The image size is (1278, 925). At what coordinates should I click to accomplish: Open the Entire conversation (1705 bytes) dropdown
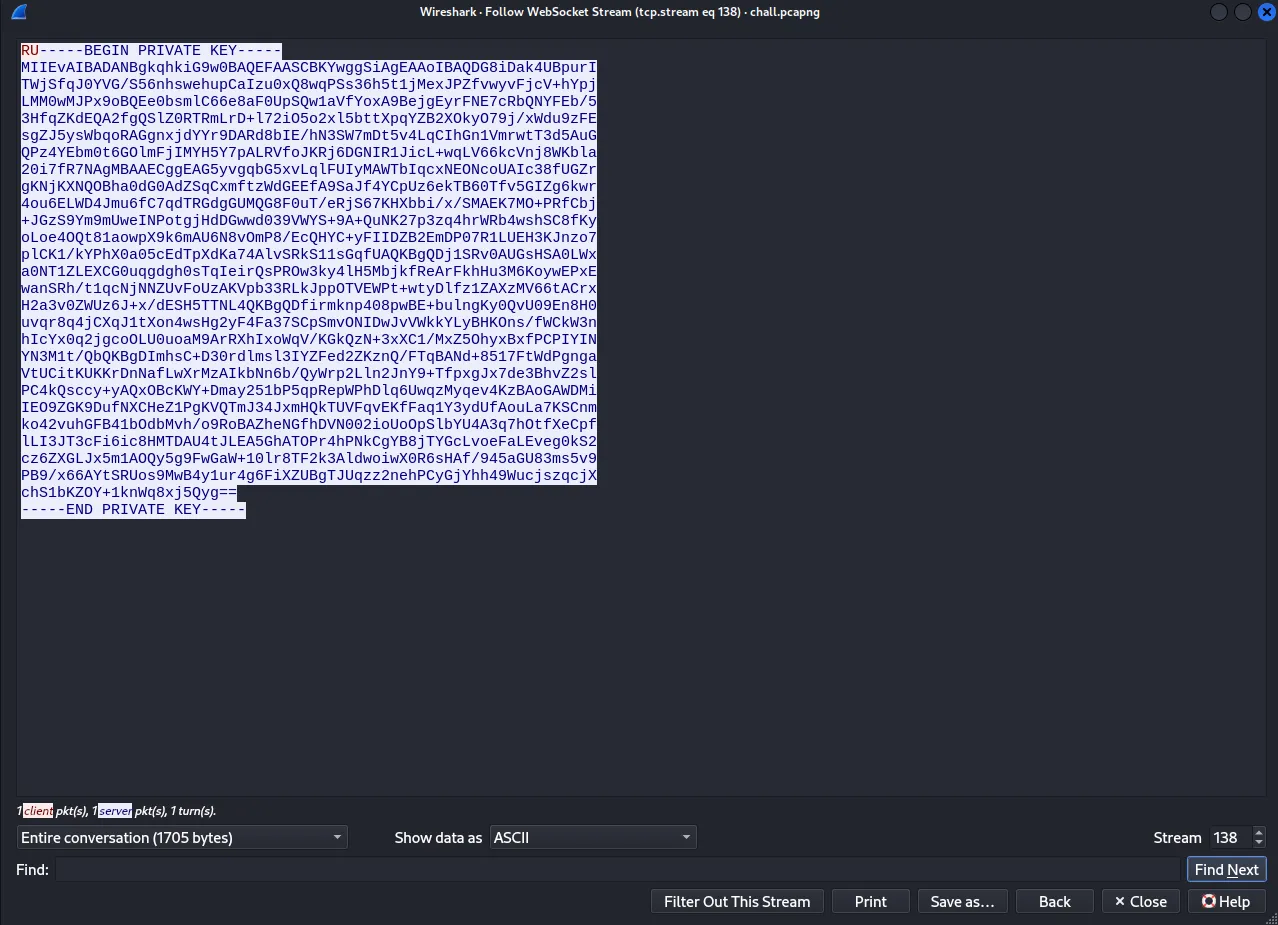(x=182, y=837)
